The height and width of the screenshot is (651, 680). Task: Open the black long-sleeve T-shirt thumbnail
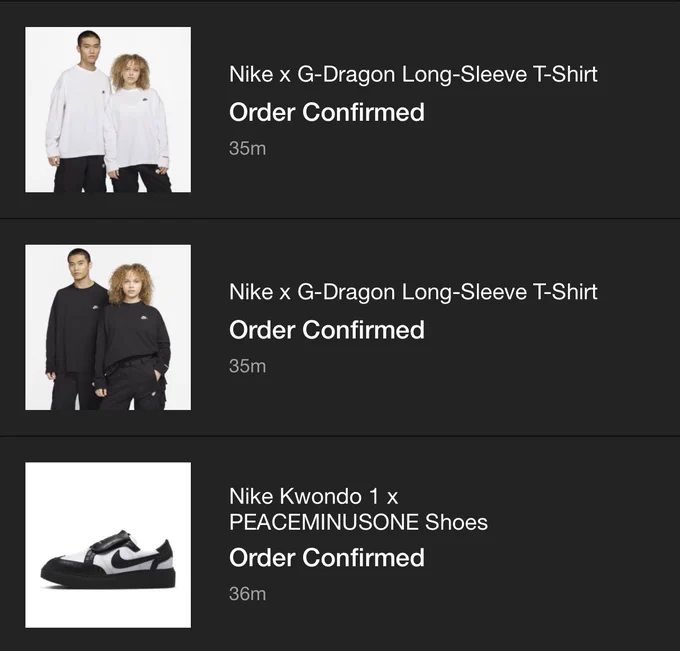click(x=108, y=327)
